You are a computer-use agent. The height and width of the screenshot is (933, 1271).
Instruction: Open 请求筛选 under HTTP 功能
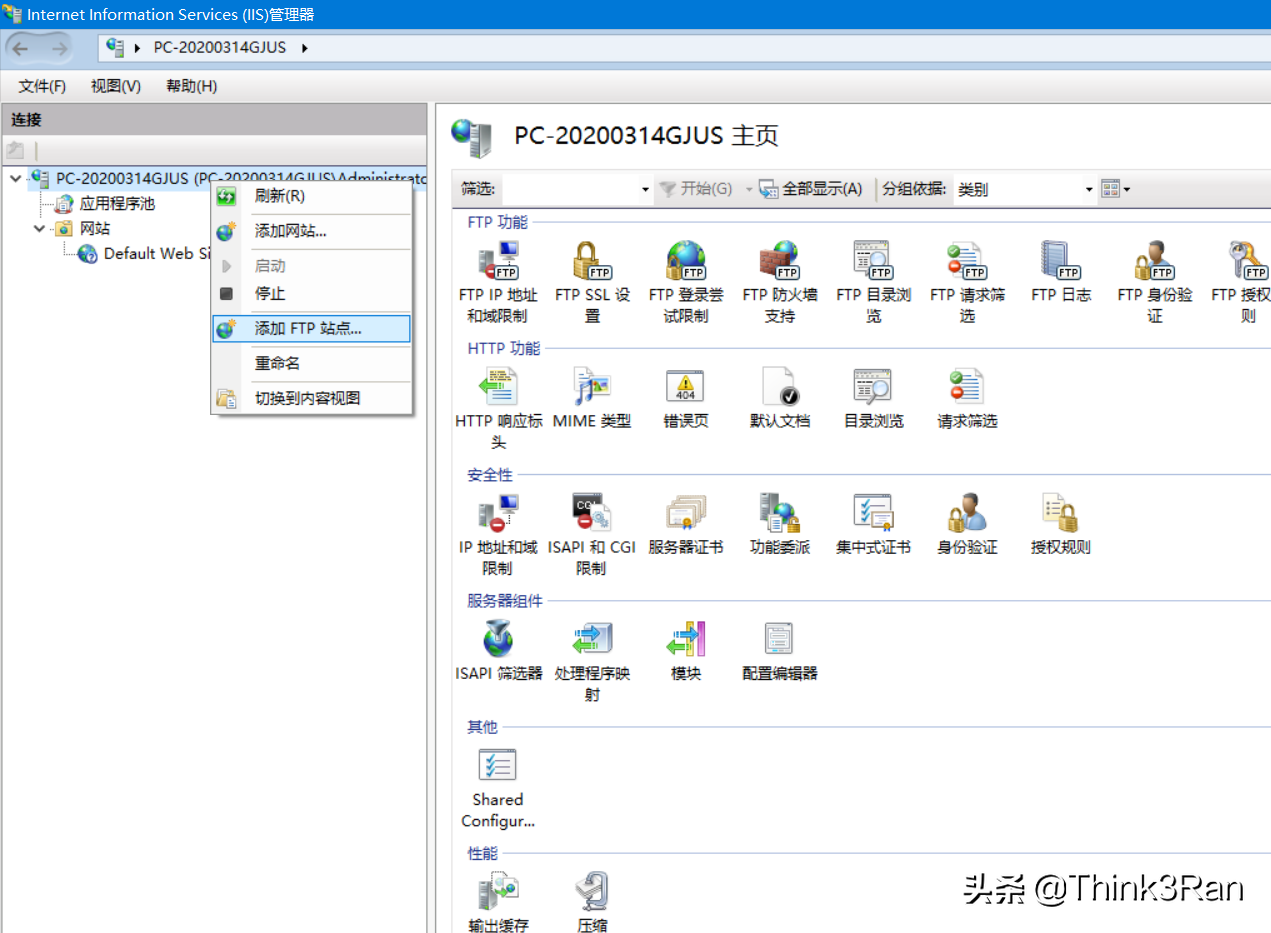[967, 398]
